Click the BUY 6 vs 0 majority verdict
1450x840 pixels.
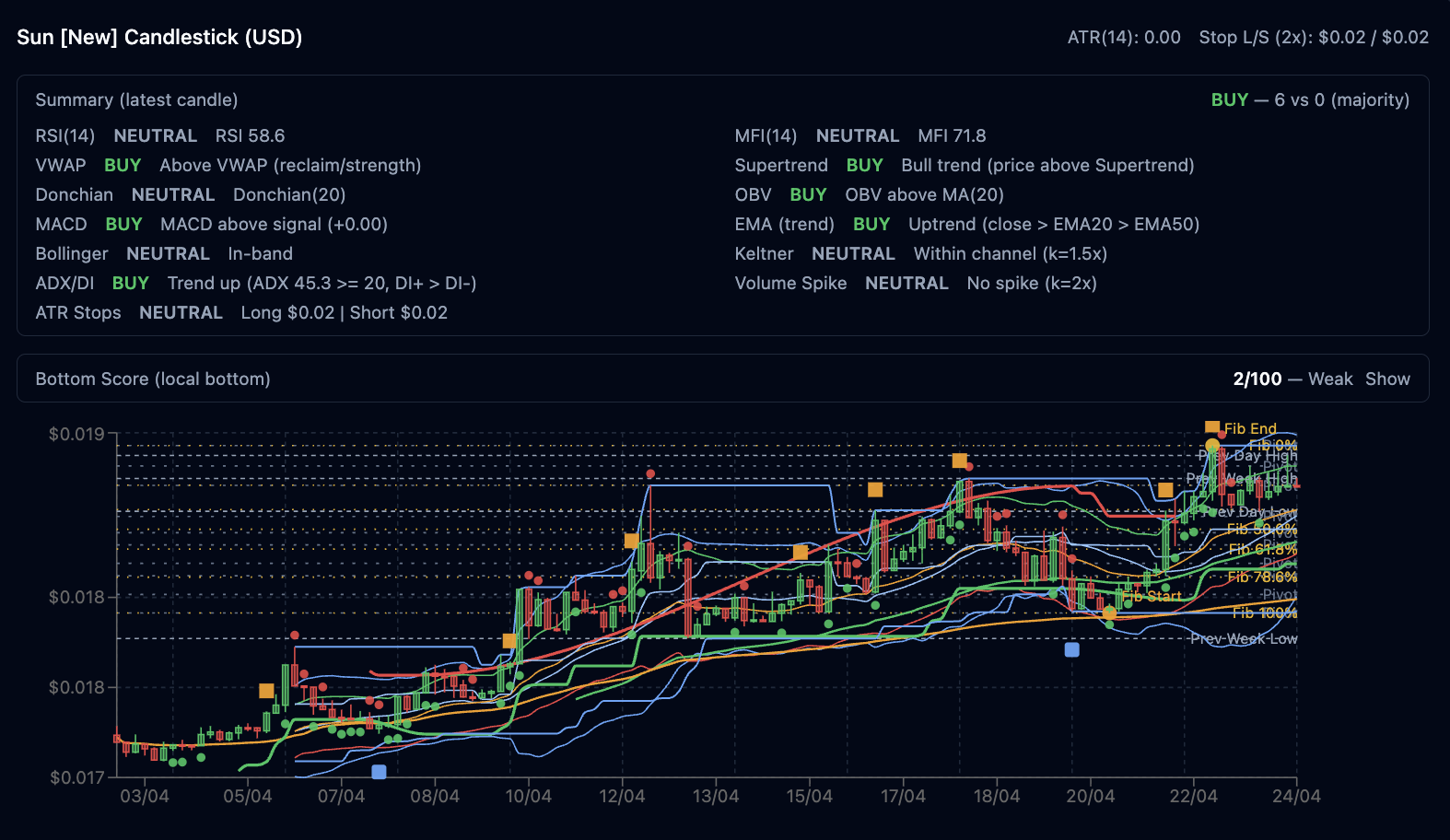pyautogui.click(x=1309, y=99)
